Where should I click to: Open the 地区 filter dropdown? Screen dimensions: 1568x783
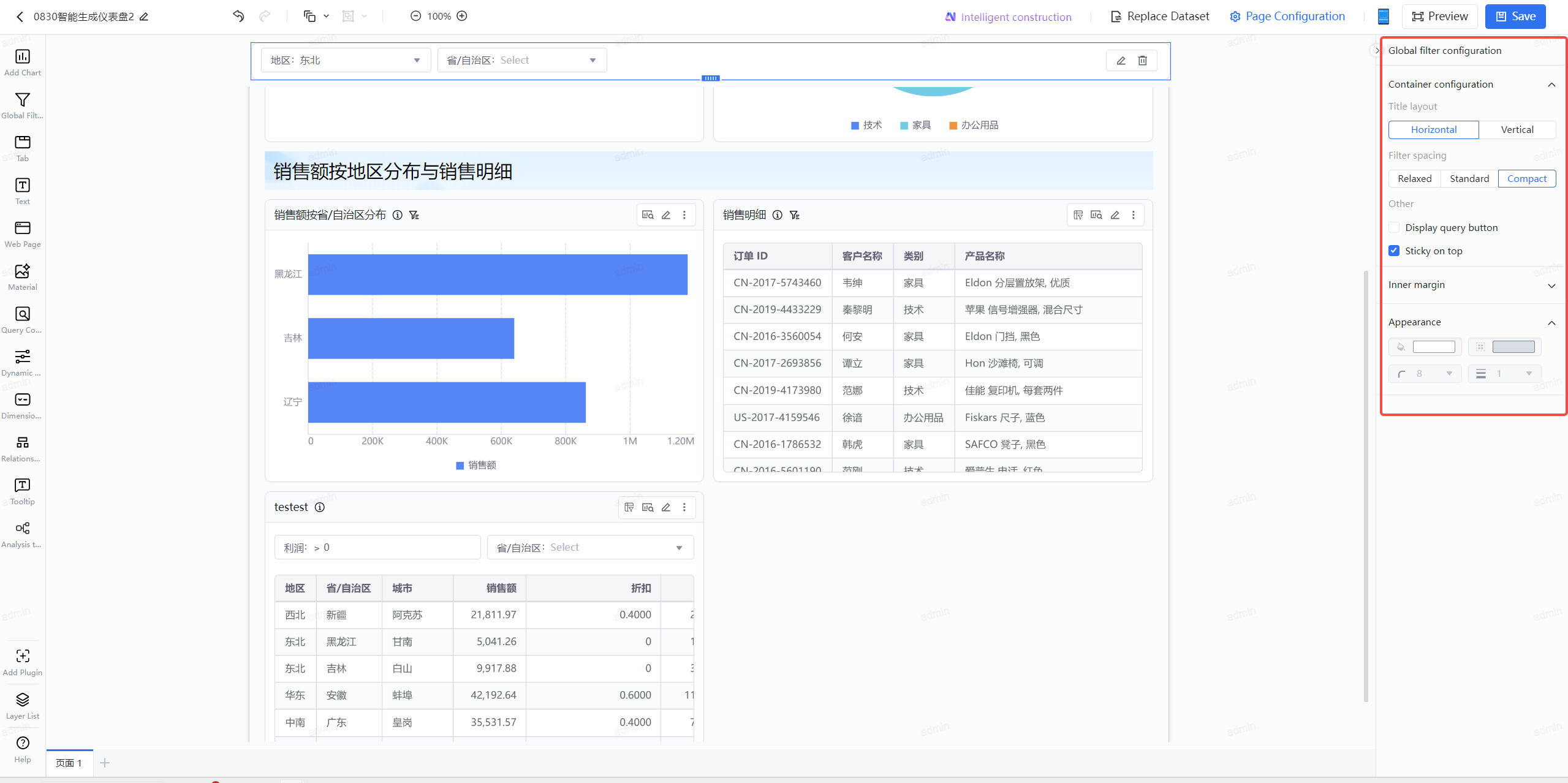[x=346, y=60]
